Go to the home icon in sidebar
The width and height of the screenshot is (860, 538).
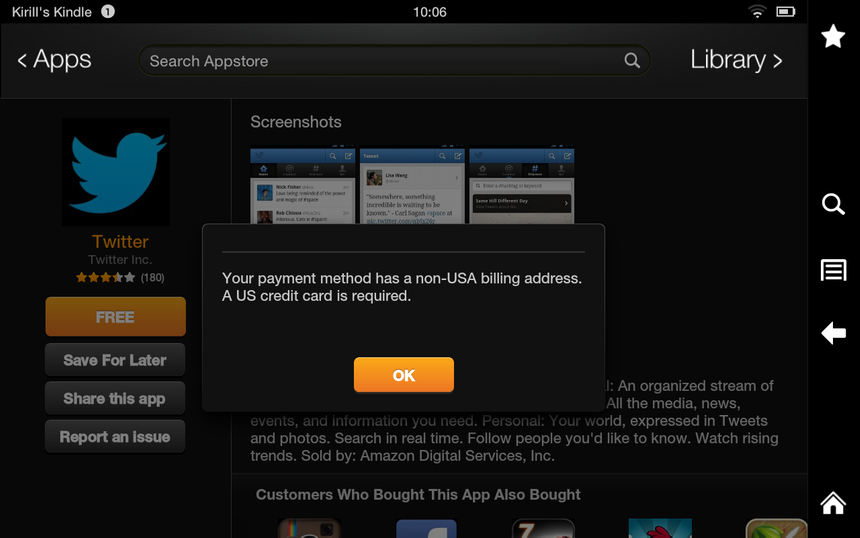click(x=833, y=502)
